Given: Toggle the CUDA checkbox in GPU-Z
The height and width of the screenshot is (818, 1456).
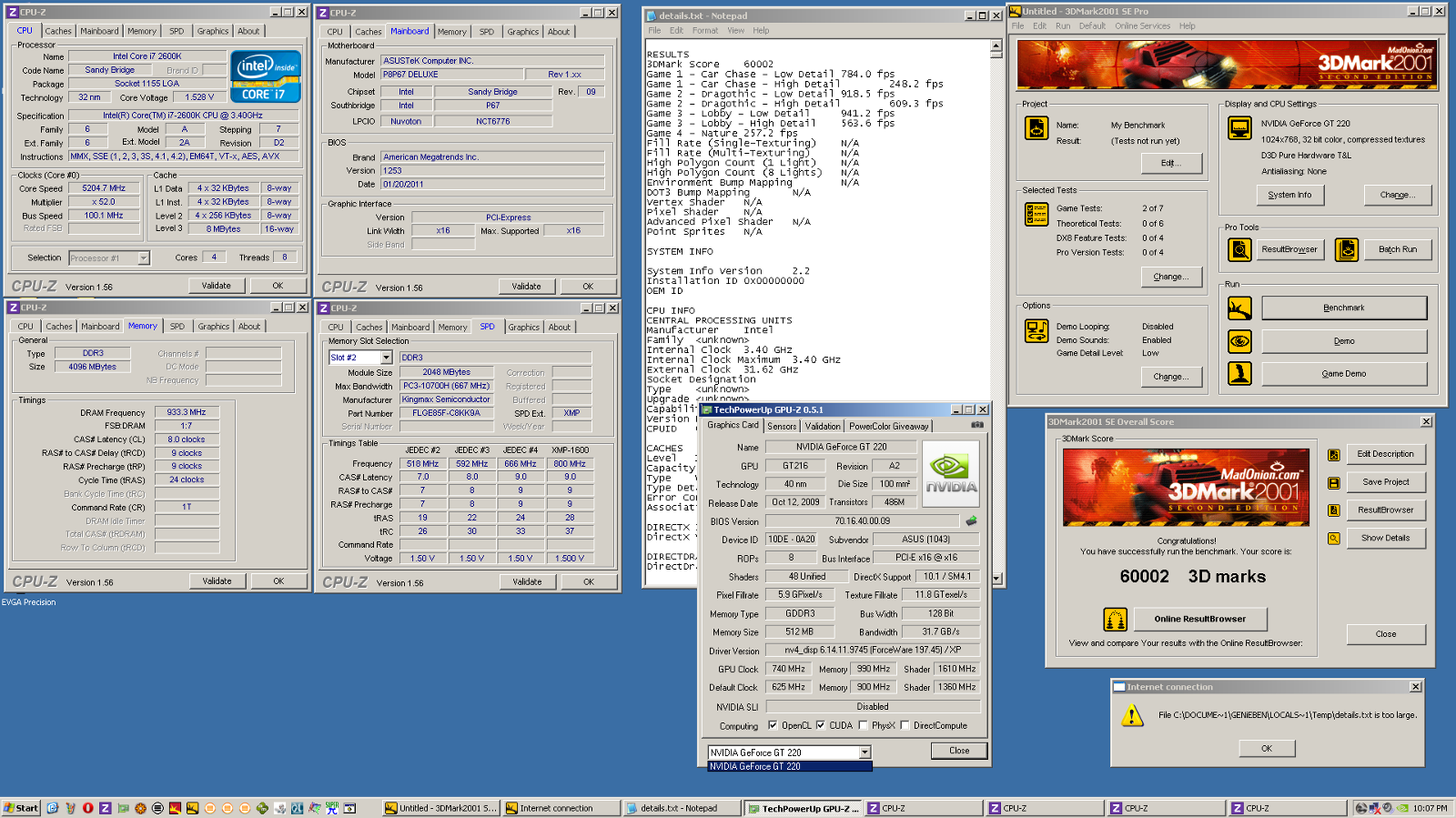Looking at the screenshot, I should 820,726.
